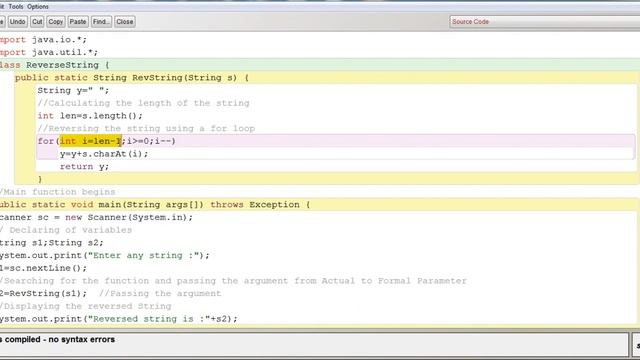Click the 'Calculating the length' comment
Image resolution: width=640 pixels, height=360 pixels.
coord(143,103)
